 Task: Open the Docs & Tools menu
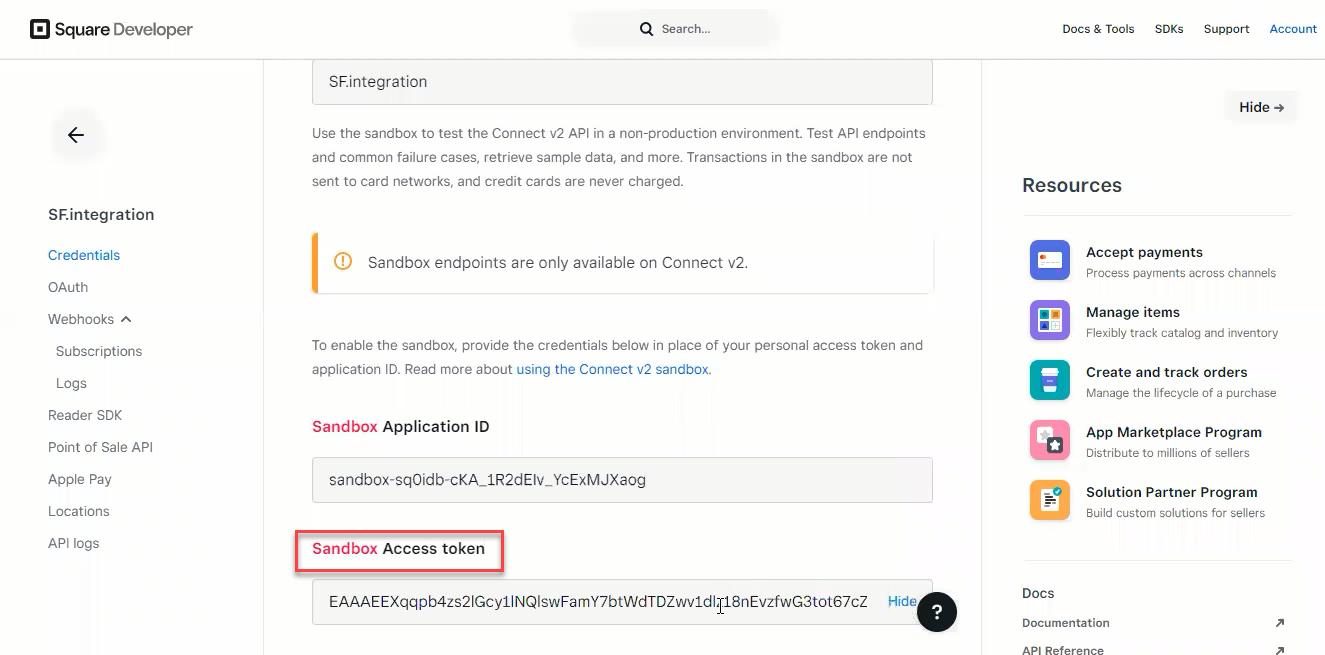coord(1098,29)
